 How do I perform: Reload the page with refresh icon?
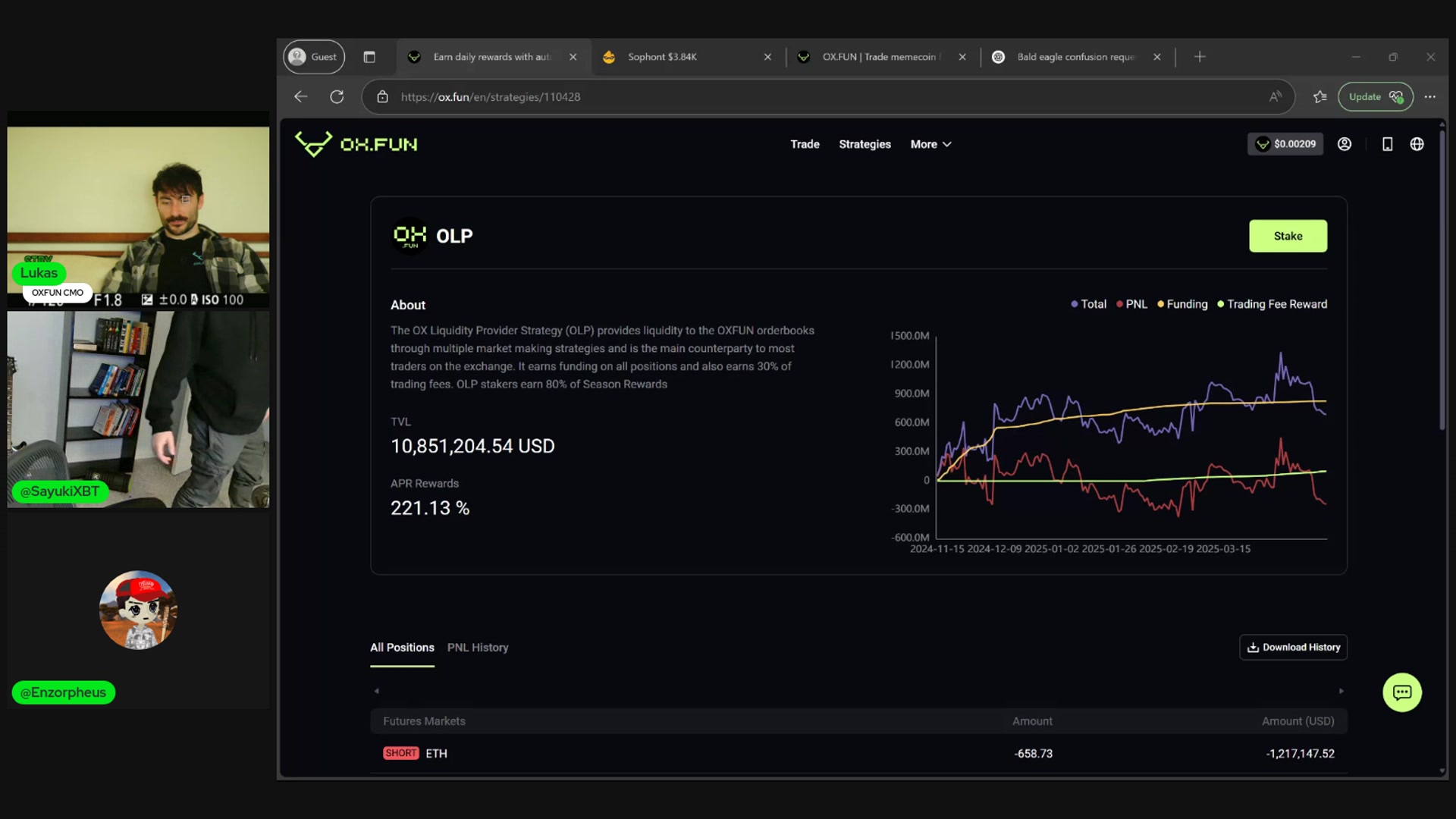(337, 97)
